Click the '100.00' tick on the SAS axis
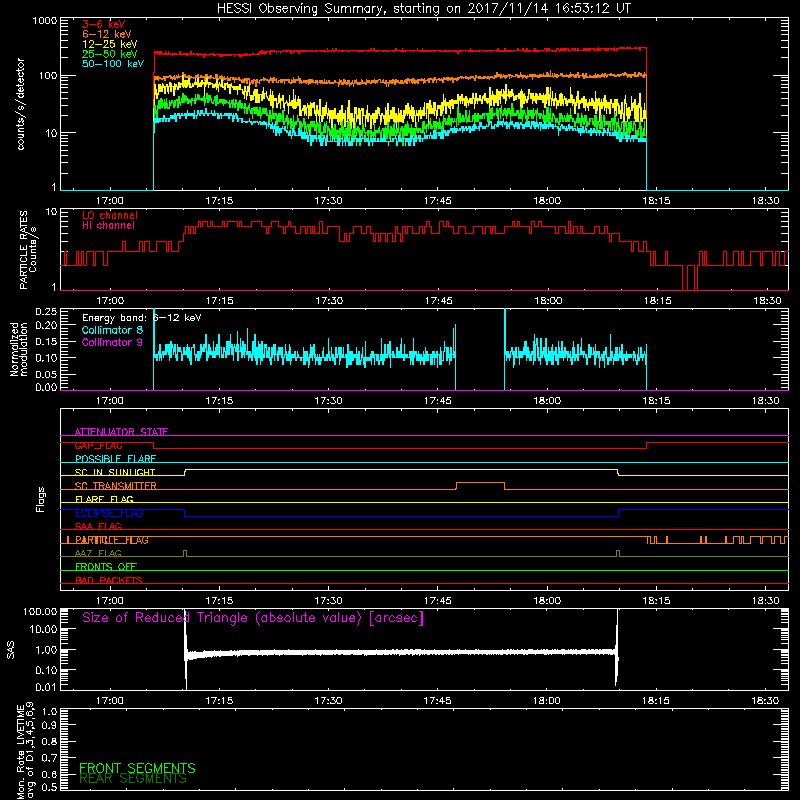 (40, 612)
